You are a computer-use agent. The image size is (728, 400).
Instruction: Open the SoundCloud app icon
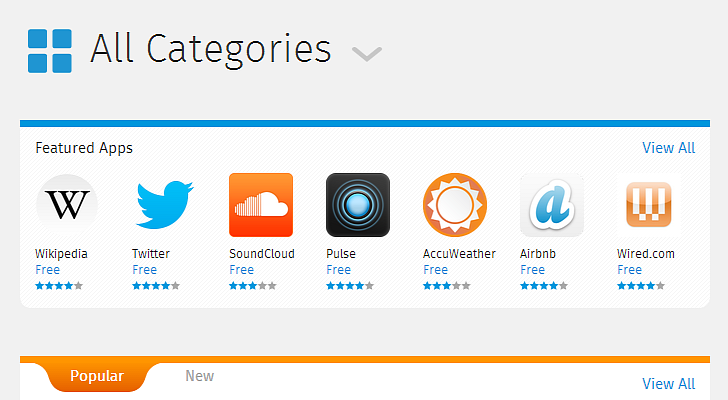261,205
